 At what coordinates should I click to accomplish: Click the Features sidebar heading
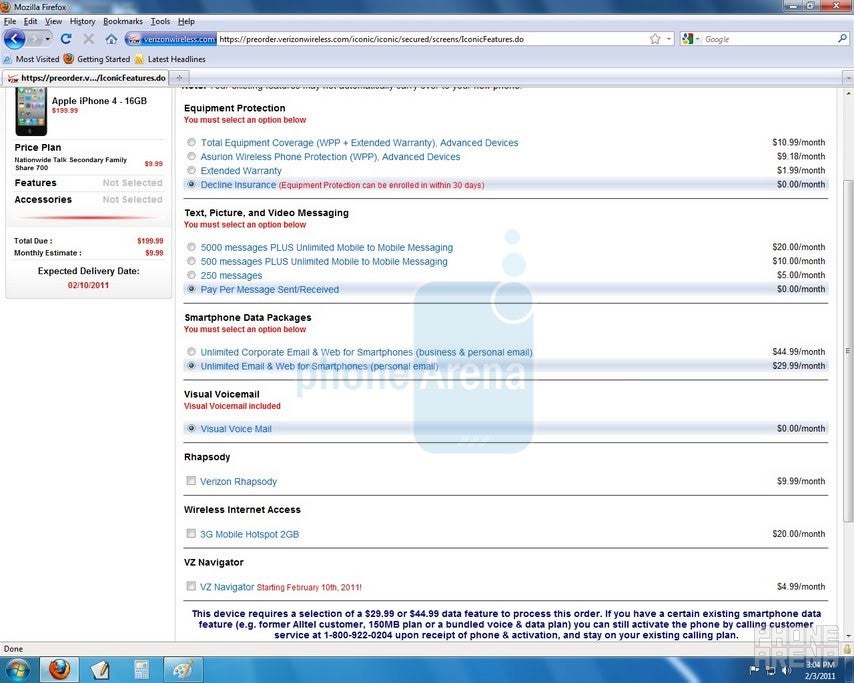point(35,183)
